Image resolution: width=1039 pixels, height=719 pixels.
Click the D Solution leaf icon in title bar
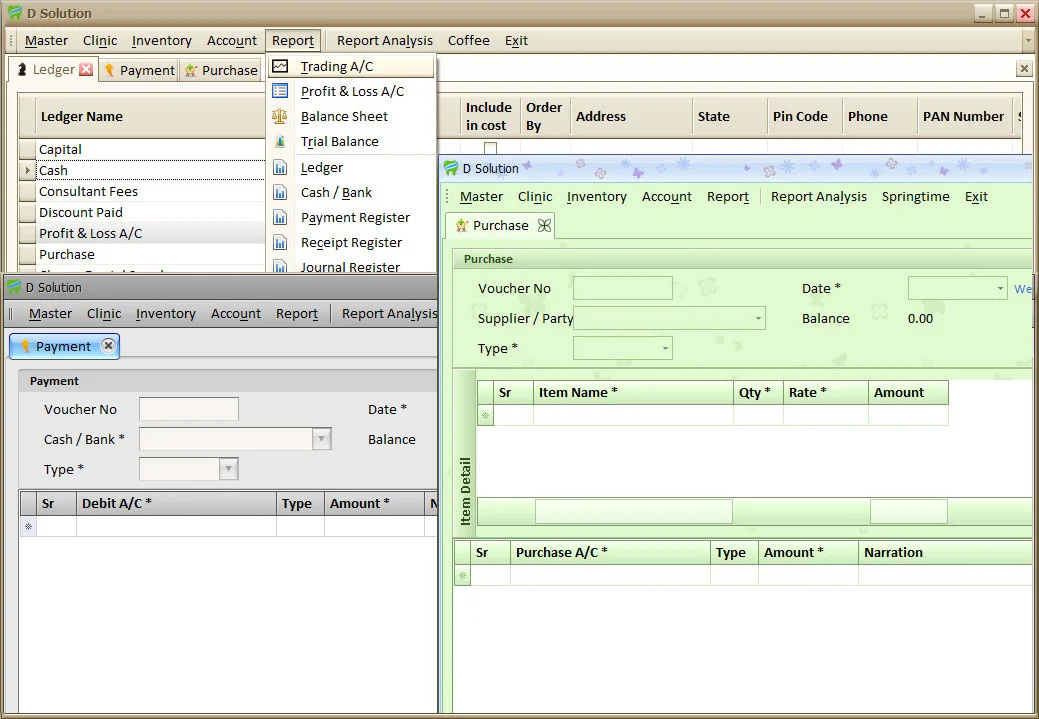13,13
